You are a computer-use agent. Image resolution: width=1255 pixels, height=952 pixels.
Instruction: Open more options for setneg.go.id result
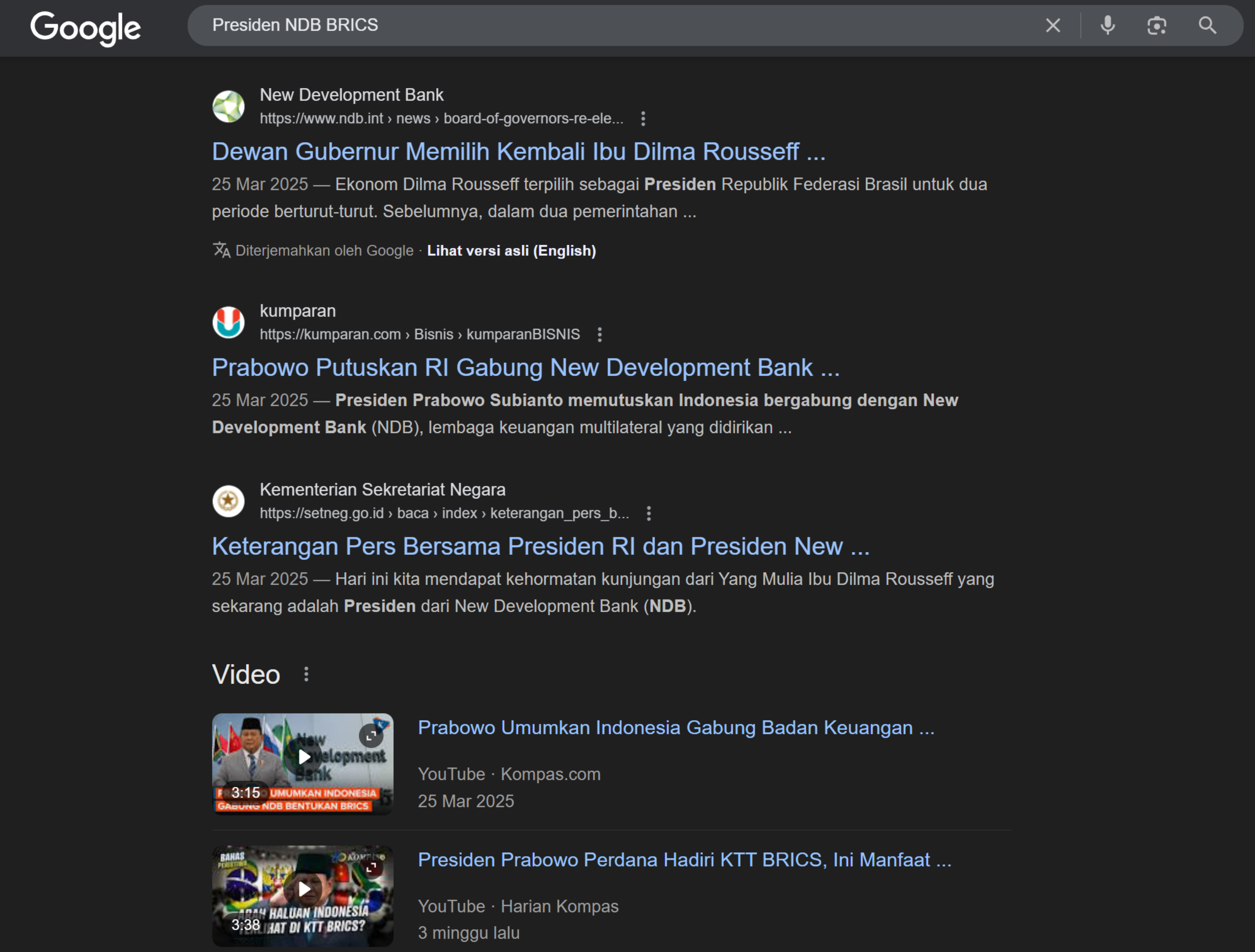648,514
